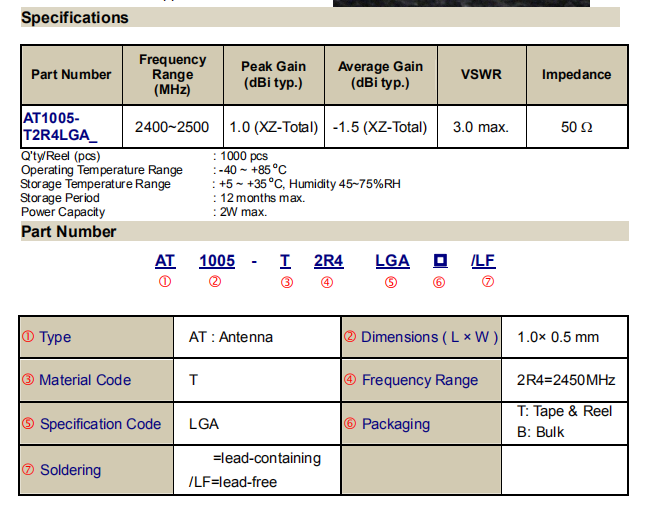Select the 'Impedance' column header
Image resolution: width=651 pixels, height=509 pixels.
pos(577,75)
